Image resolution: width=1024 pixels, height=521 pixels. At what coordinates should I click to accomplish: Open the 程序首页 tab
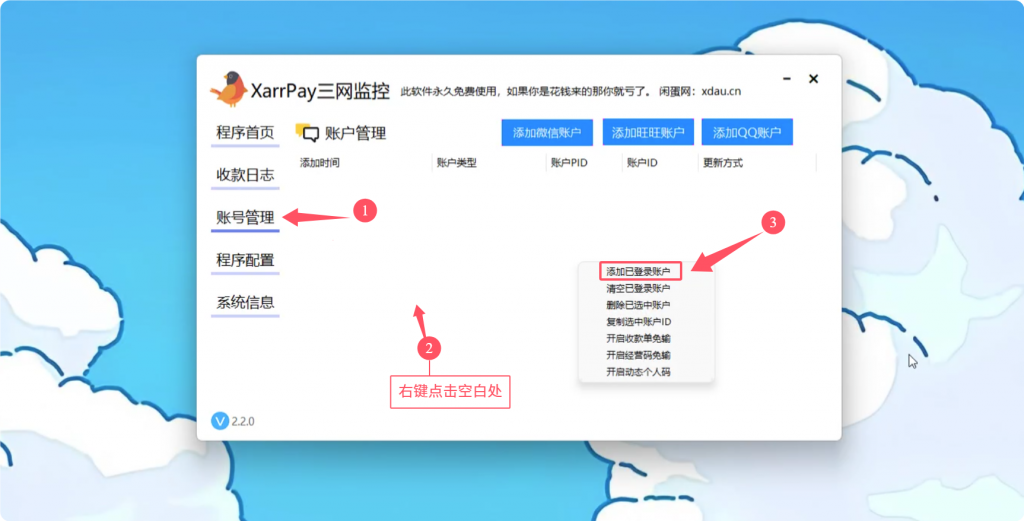pos(245,133)
